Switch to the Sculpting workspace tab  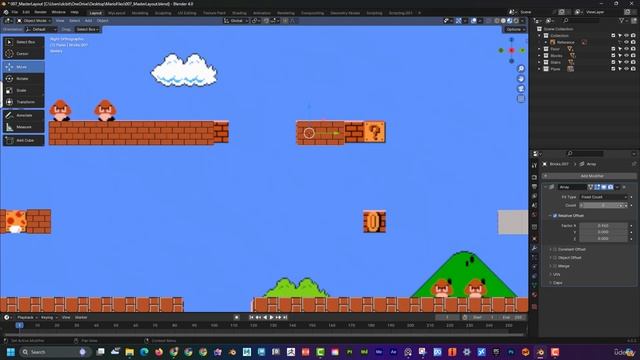pos(163,13)
